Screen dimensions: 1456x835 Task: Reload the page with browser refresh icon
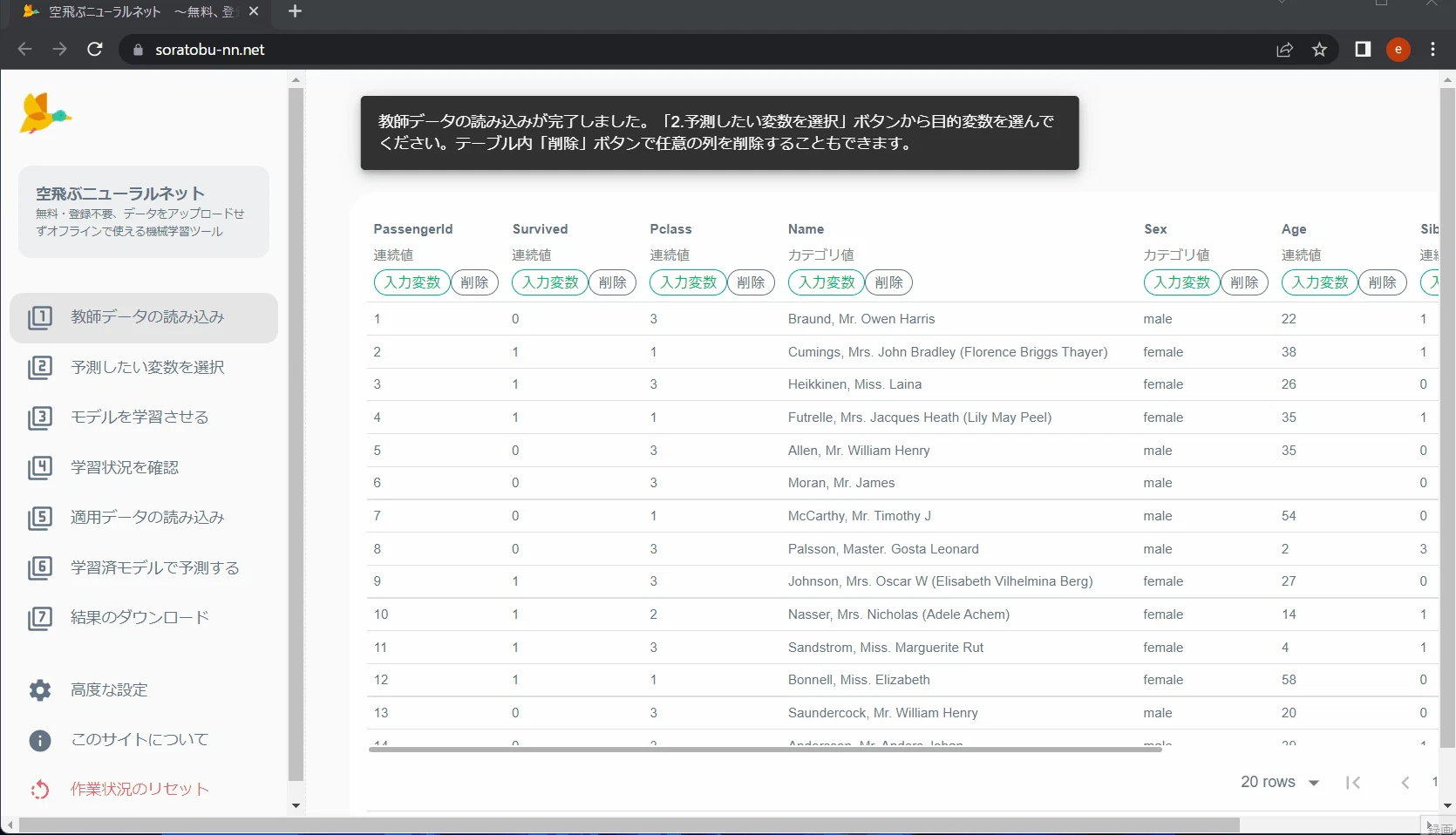(x=95, y=50)
